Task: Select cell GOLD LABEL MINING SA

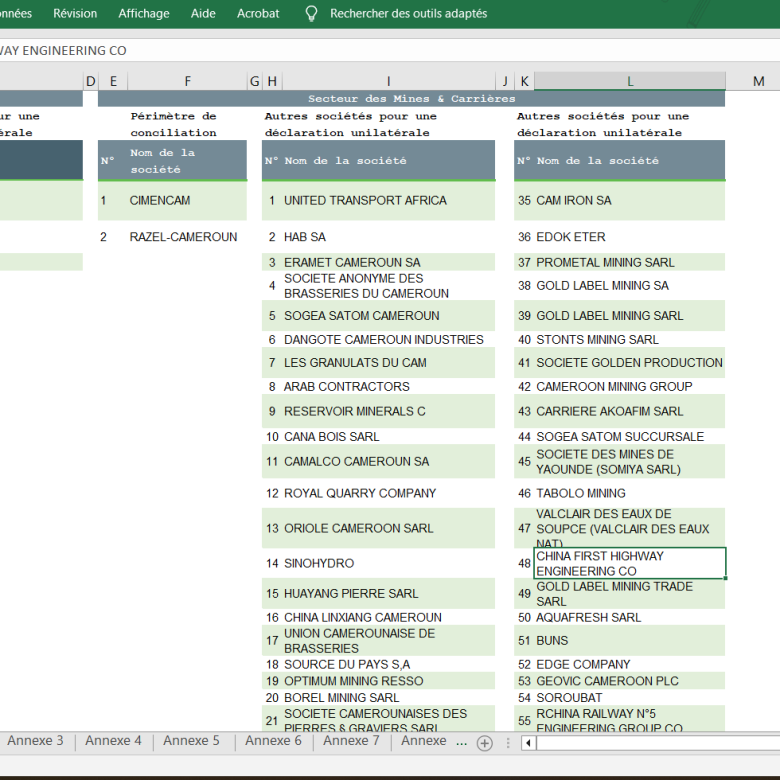Action: pyautogui.click(x=630, y=286)
